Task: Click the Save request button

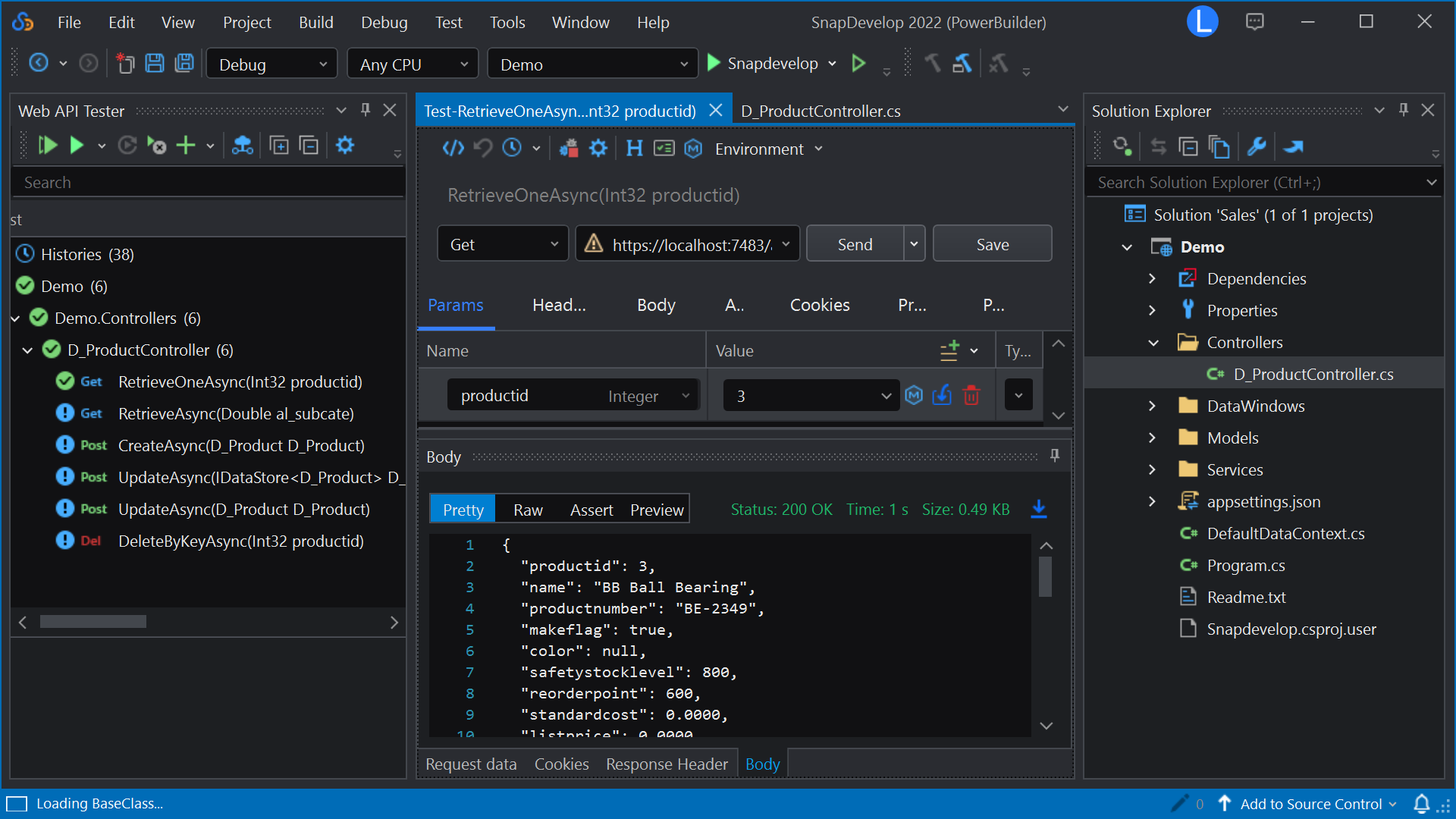Action: point(992,245)
